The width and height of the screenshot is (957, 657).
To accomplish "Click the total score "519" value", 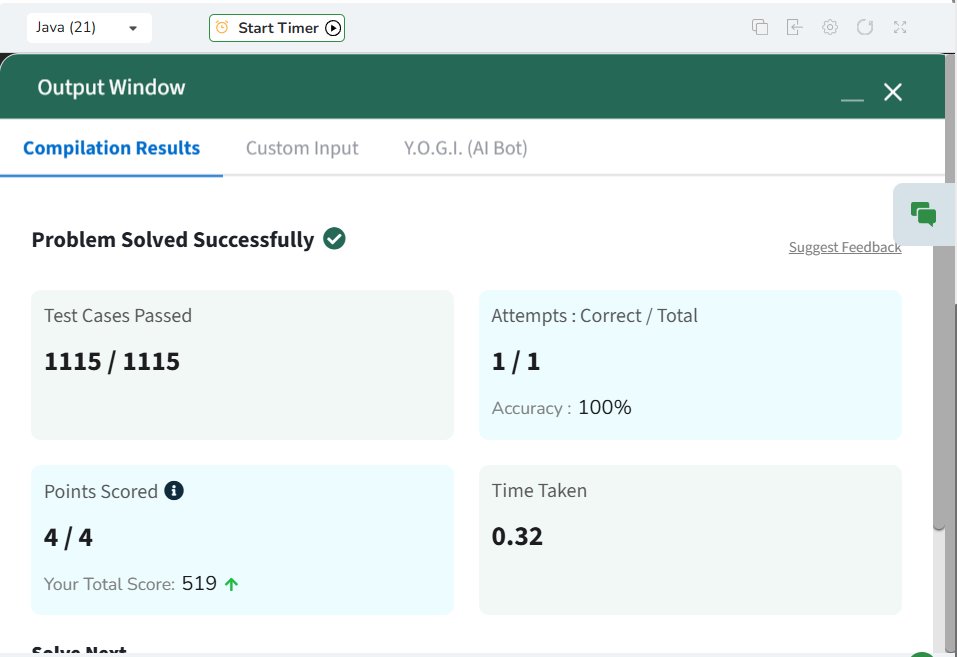I will coord(199,583).
